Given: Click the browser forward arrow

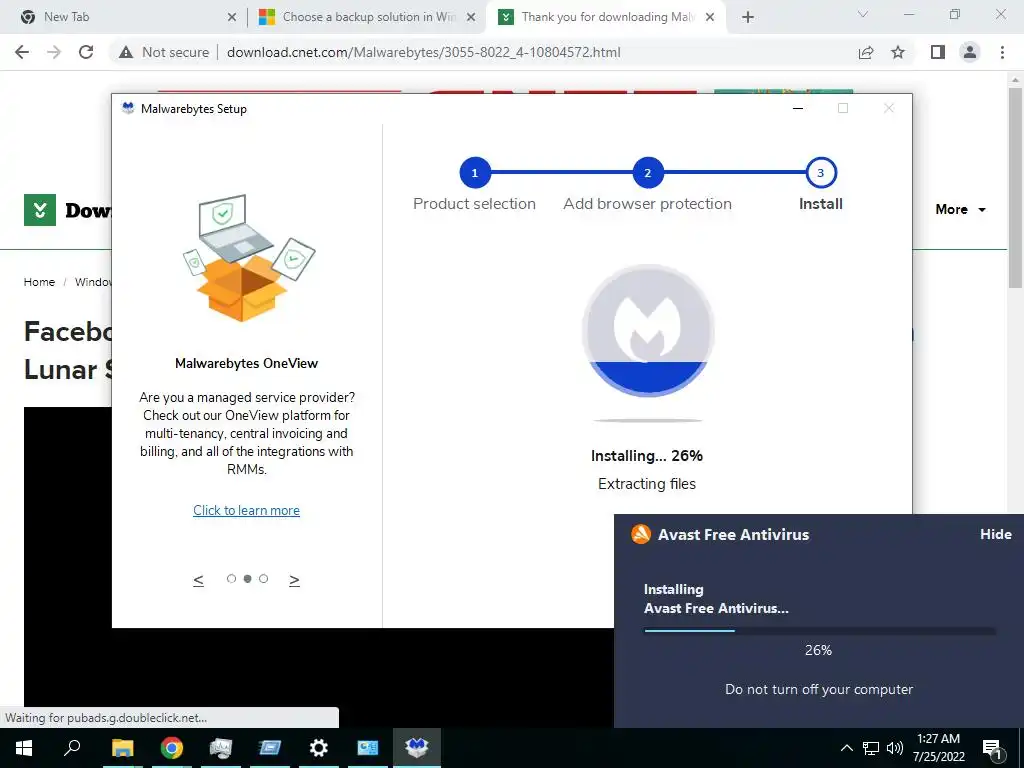Looking at the screenshot, I should tap(54, 52).
